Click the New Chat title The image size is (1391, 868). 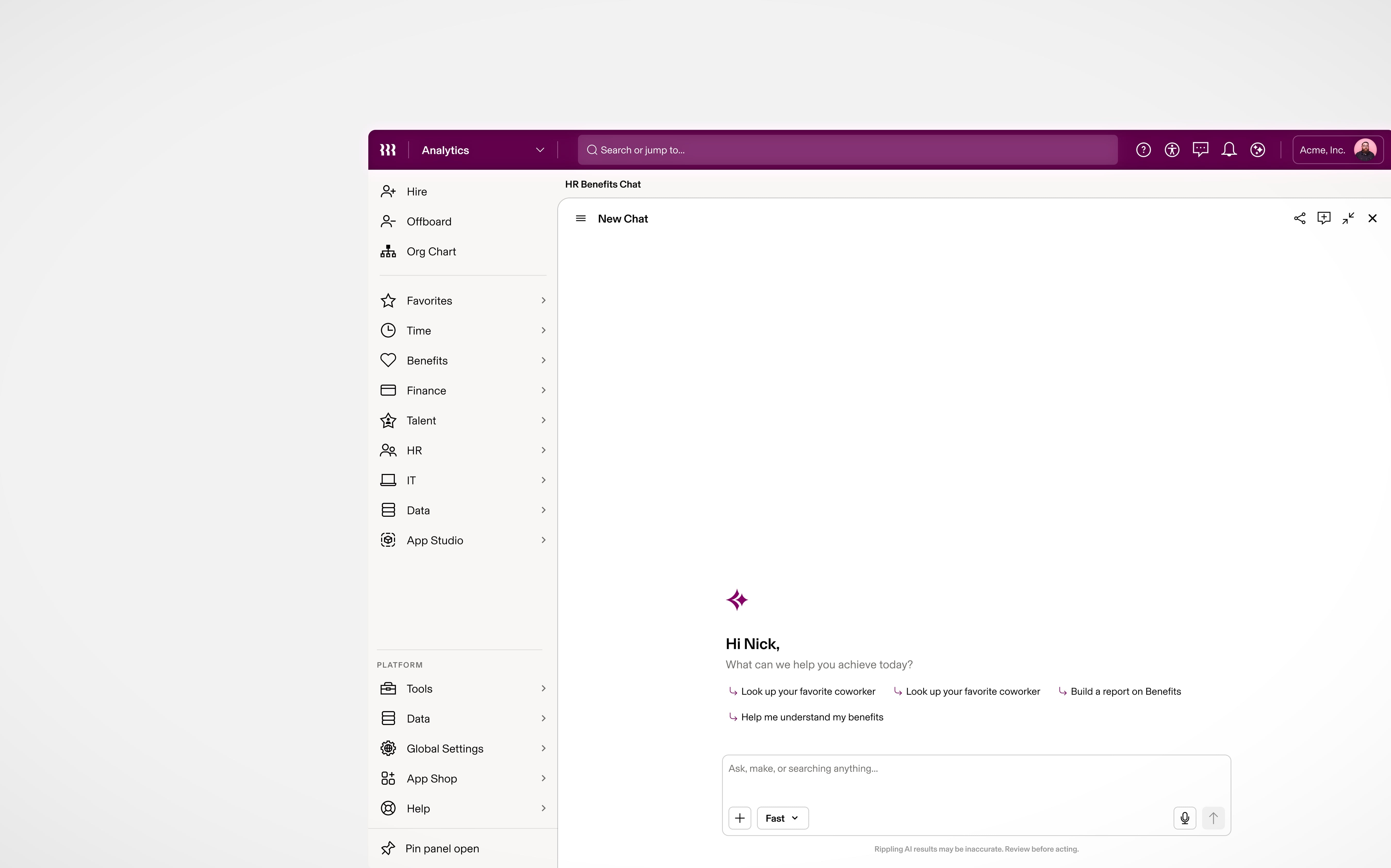point(623,218)
